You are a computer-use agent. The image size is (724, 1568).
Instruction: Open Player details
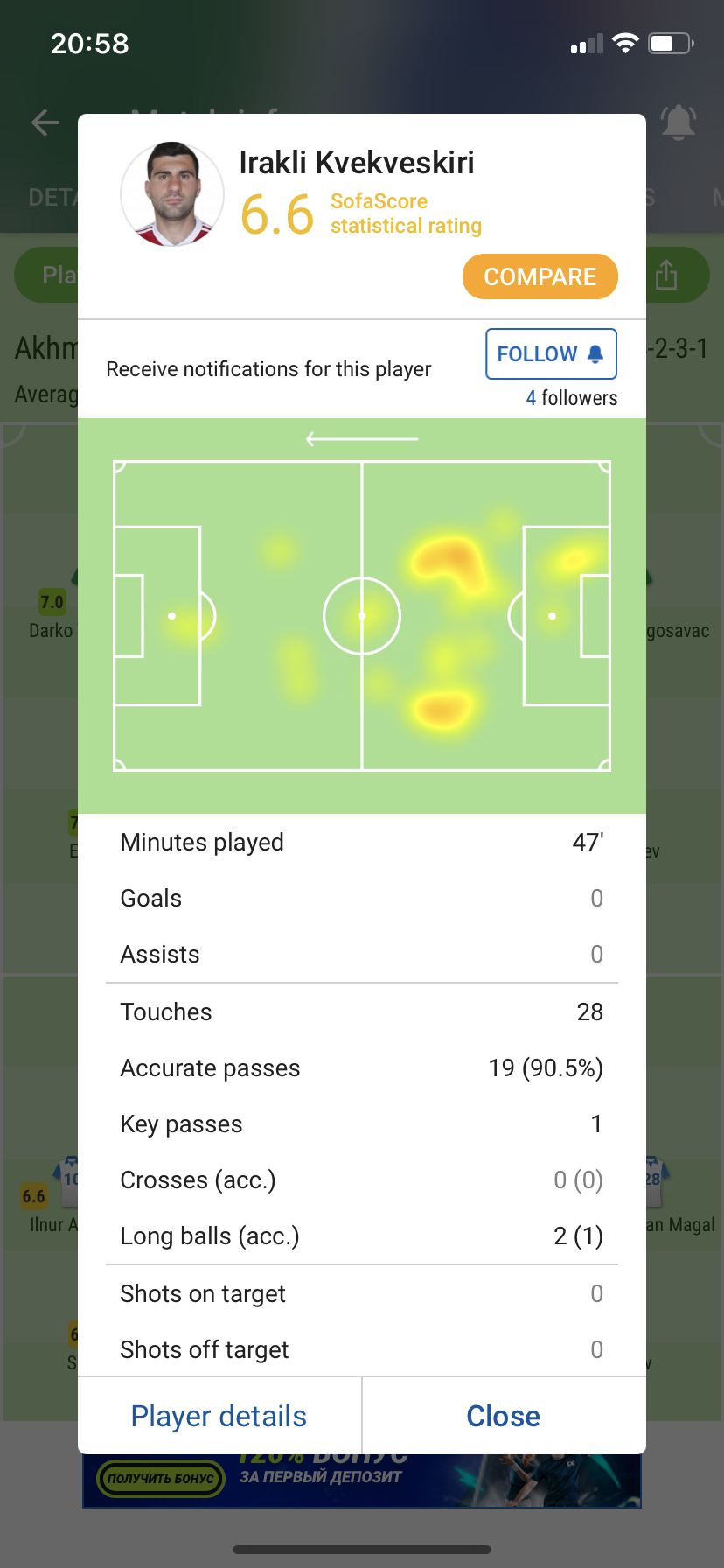coord(219,1416)
